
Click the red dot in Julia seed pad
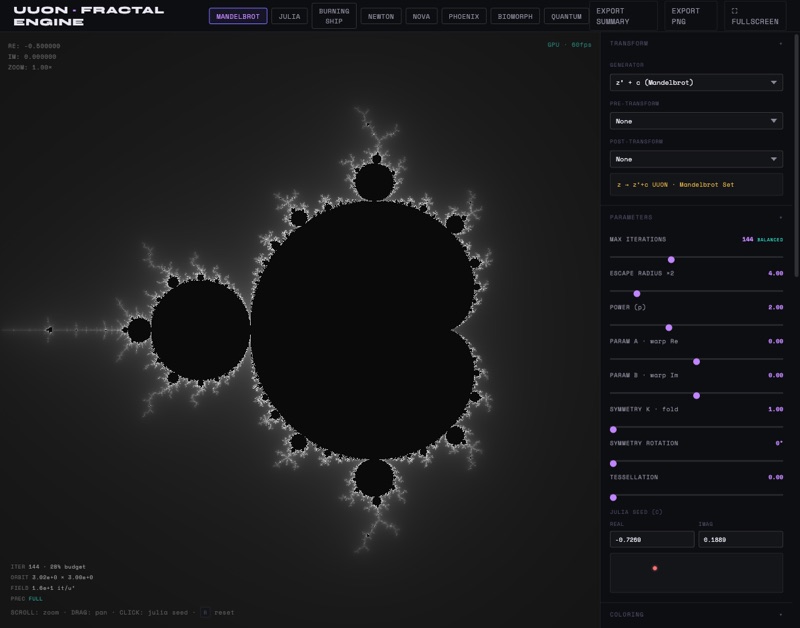pos(655,568)
